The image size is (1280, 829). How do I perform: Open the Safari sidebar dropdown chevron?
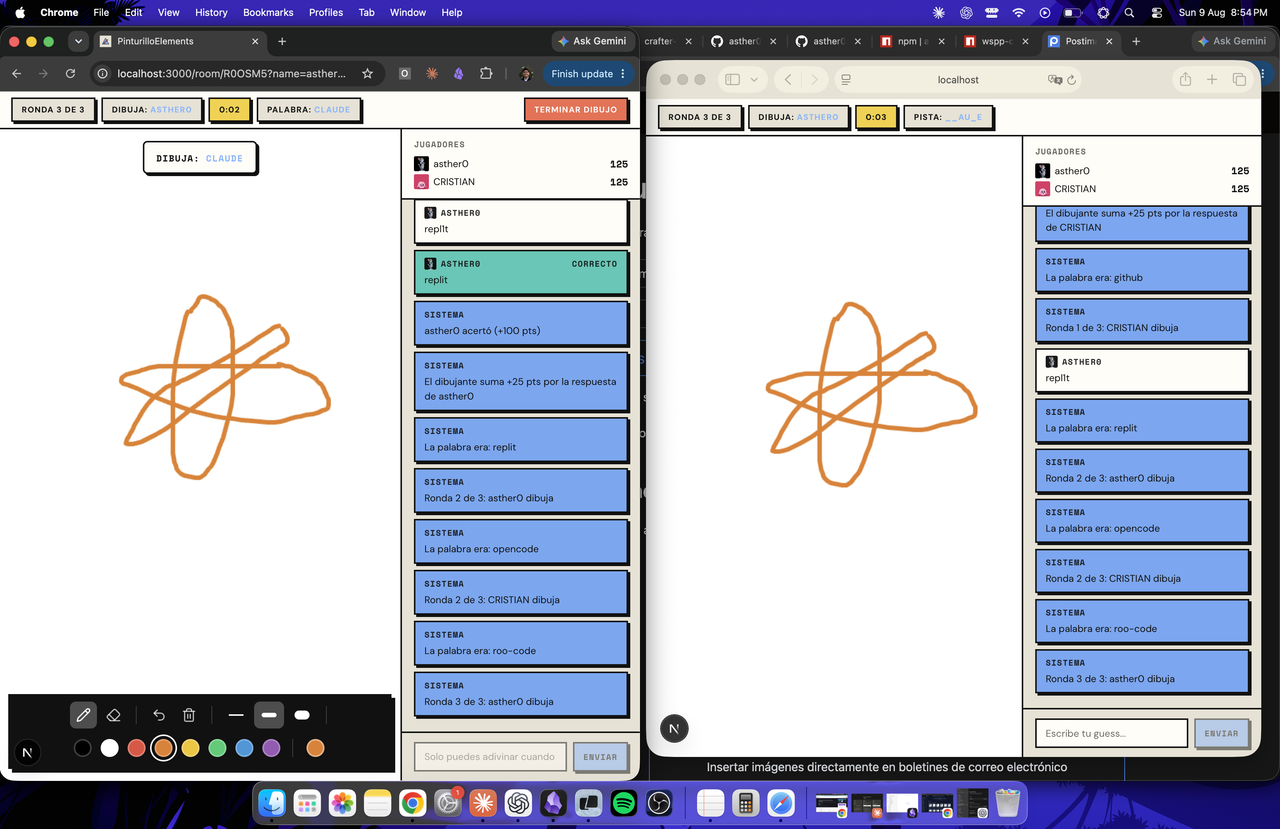coord(754,80)
